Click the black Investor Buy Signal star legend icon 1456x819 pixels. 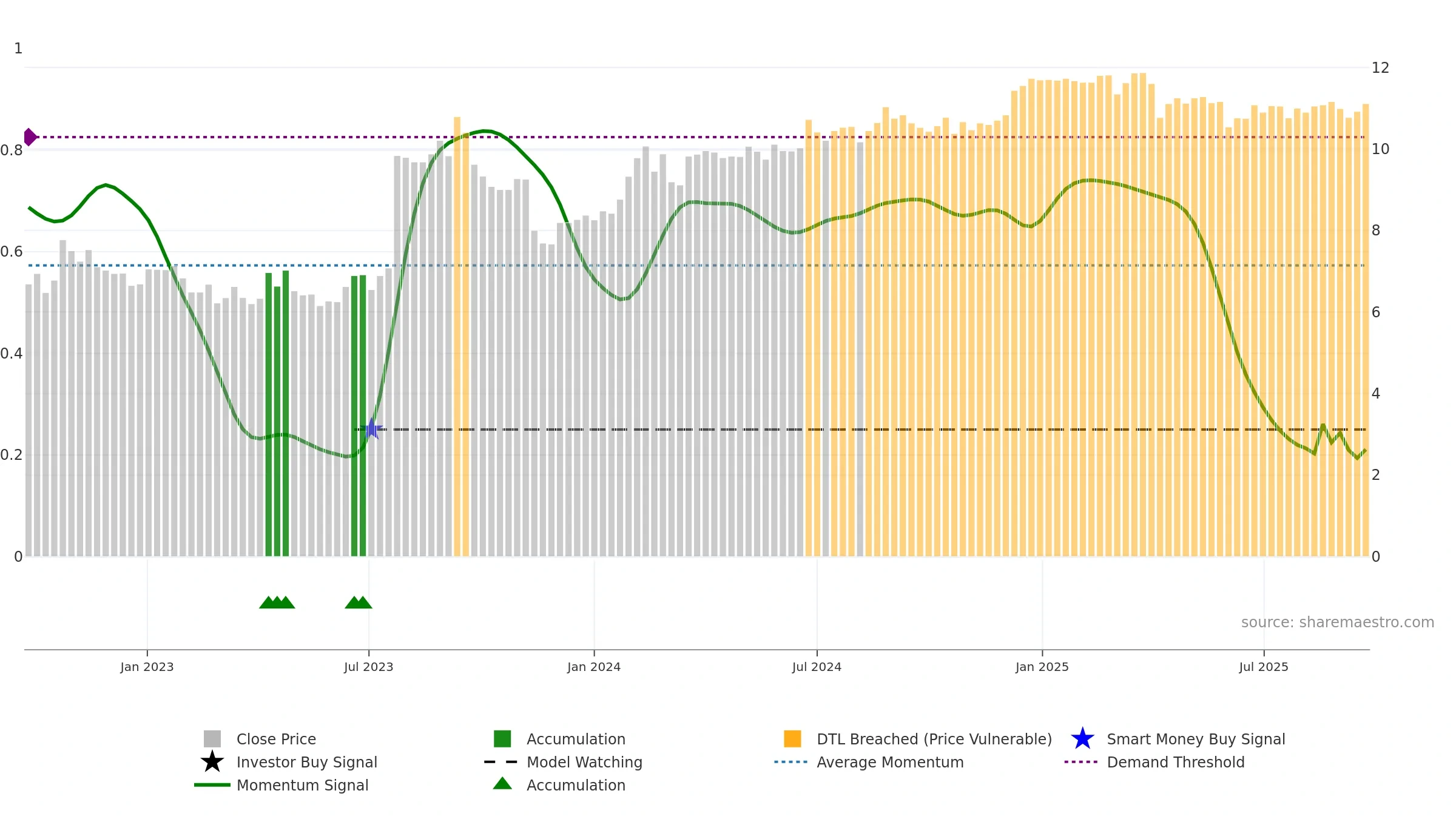[x=212, y=761]
